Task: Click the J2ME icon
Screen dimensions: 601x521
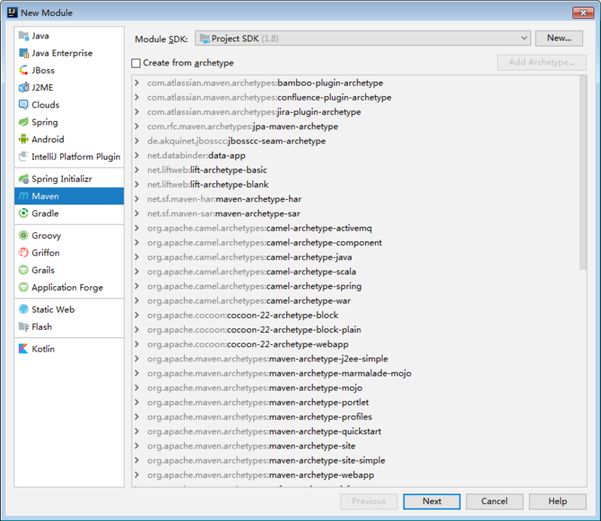Action: click(x=23, y=87)
